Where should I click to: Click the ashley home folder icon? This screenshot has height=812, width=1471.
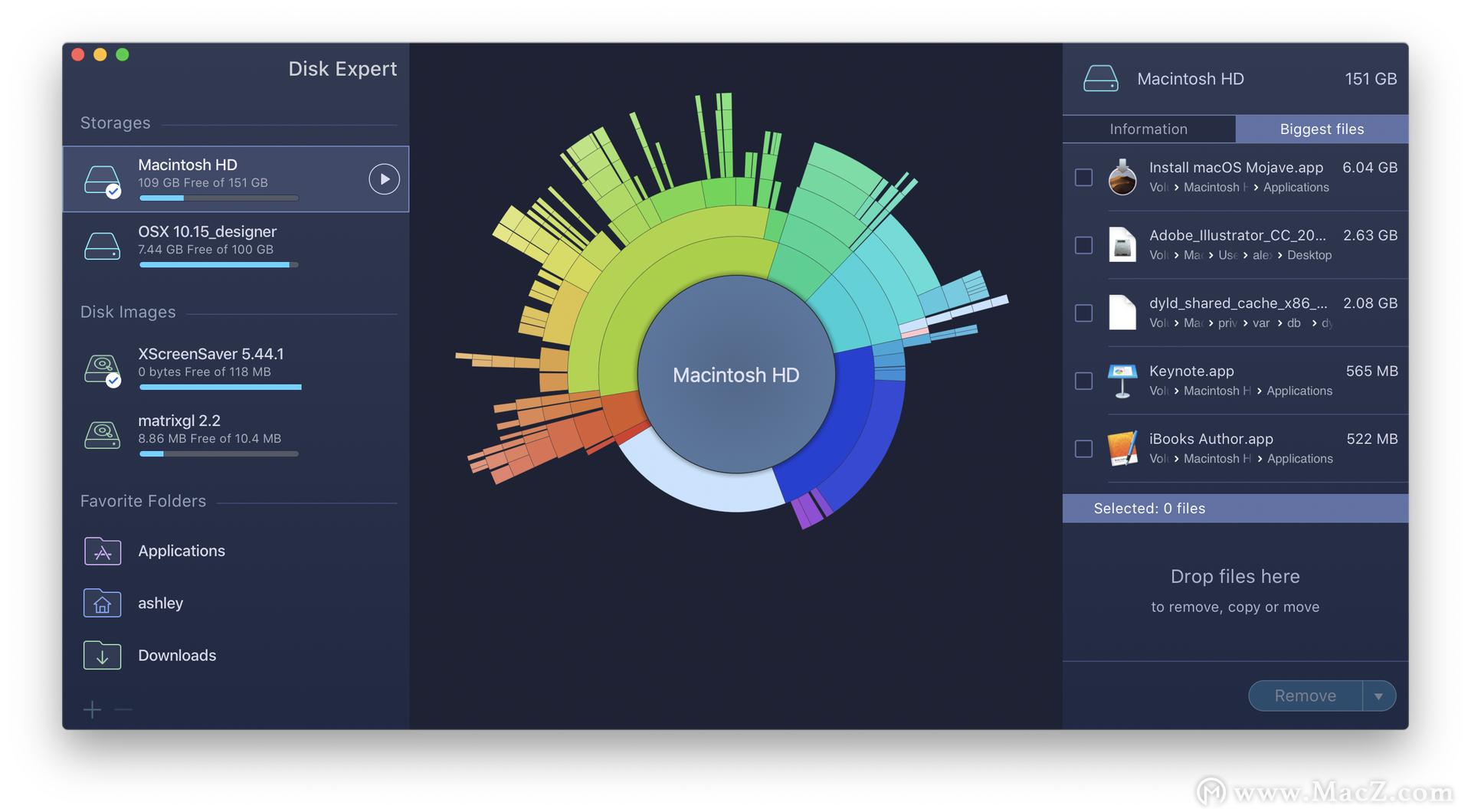pos(102,603)
